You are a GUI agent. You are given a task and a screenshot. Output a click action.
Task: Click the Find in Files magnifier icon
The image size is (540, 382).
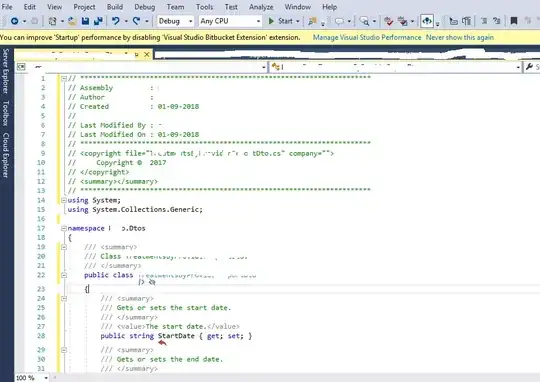pos(364,21)
